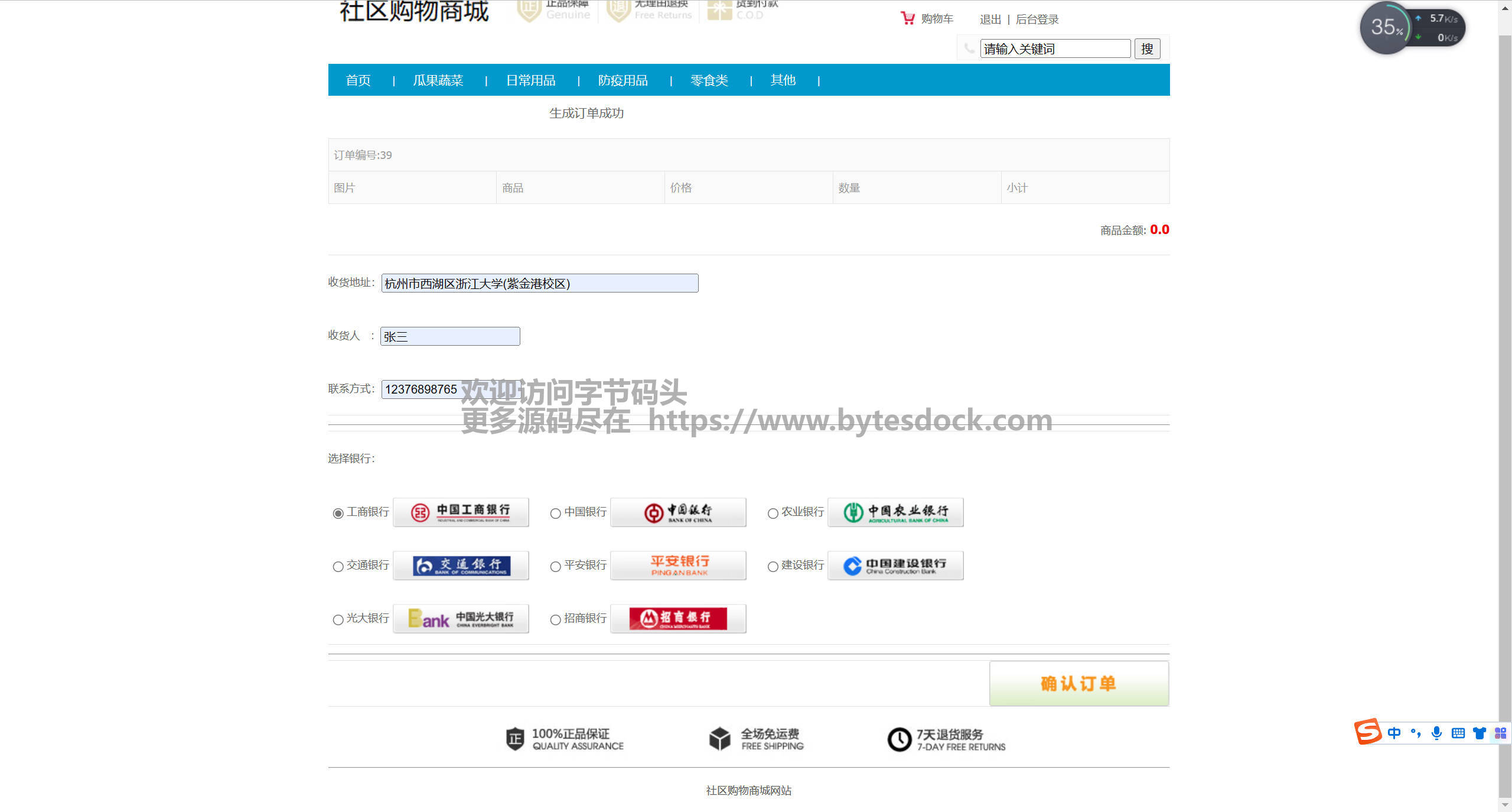
Task: Click the ICBC bank logo
Action: (461, 512)
